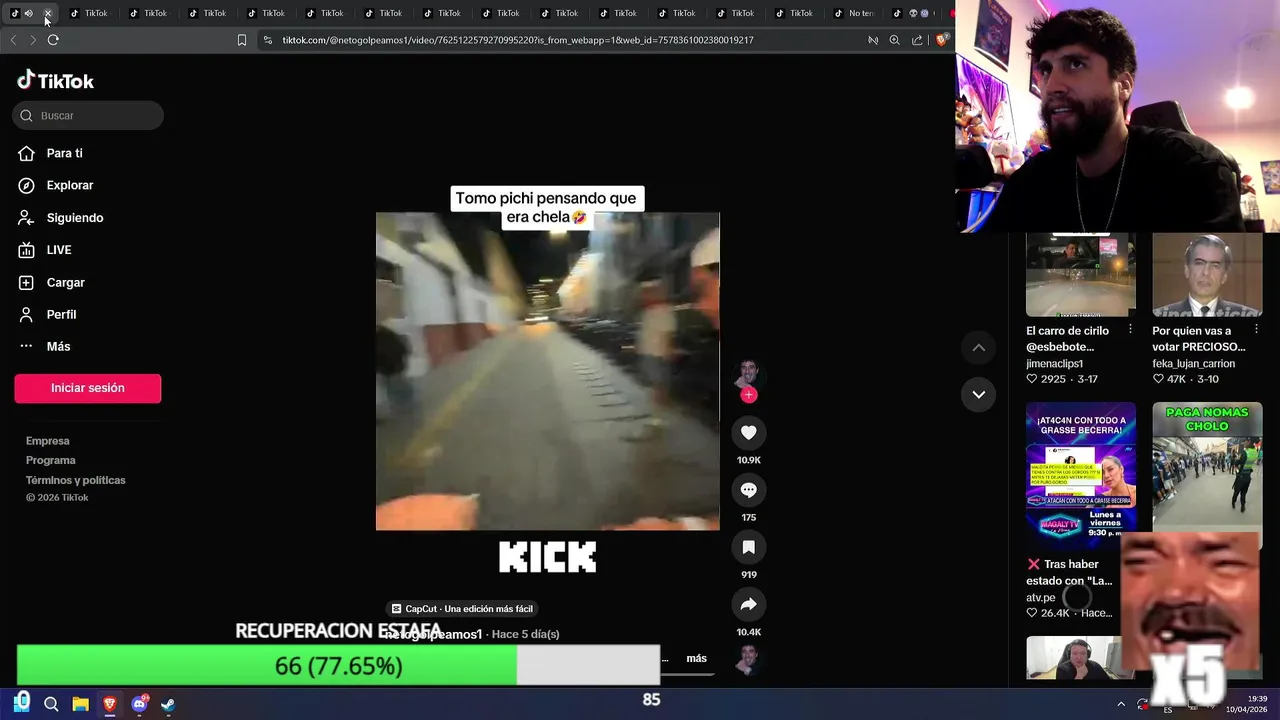Share the video with the arrow icon
The width and height of the screenshot is (1280, 720).
coord(748,604)
